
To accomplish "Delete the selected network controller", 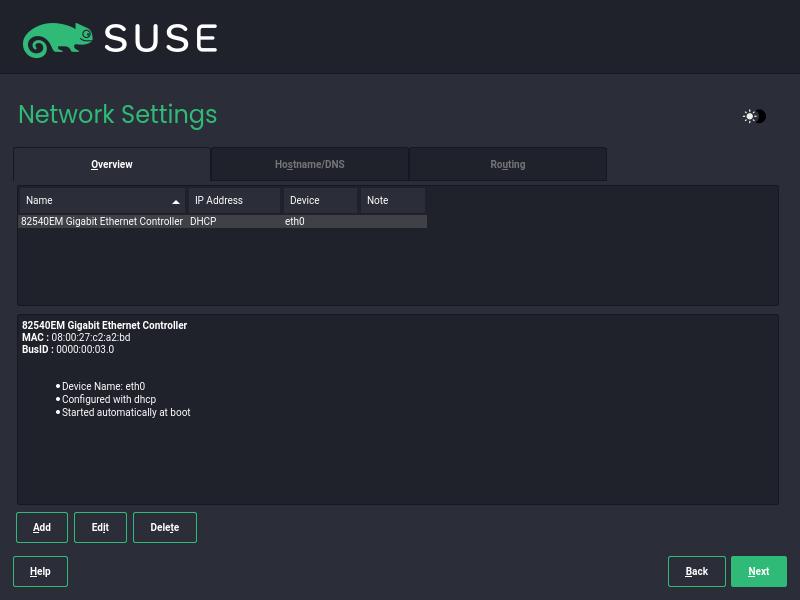I will point(164,527).
